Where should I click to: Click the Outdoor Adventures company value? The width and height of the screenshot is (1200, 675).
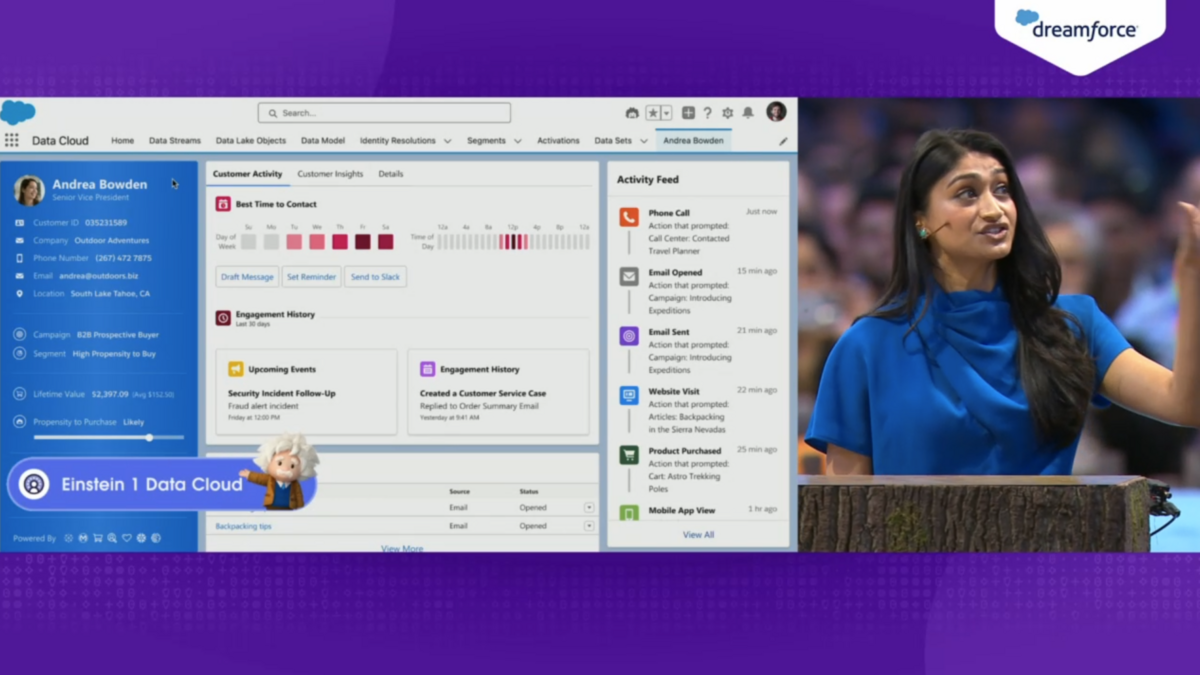tap(112, 240)
